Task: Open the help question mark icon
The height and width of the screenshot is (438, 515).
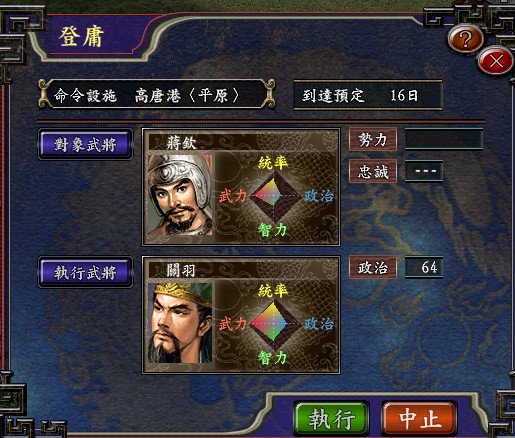Action: pyautogui.click(x=465, y=38)
